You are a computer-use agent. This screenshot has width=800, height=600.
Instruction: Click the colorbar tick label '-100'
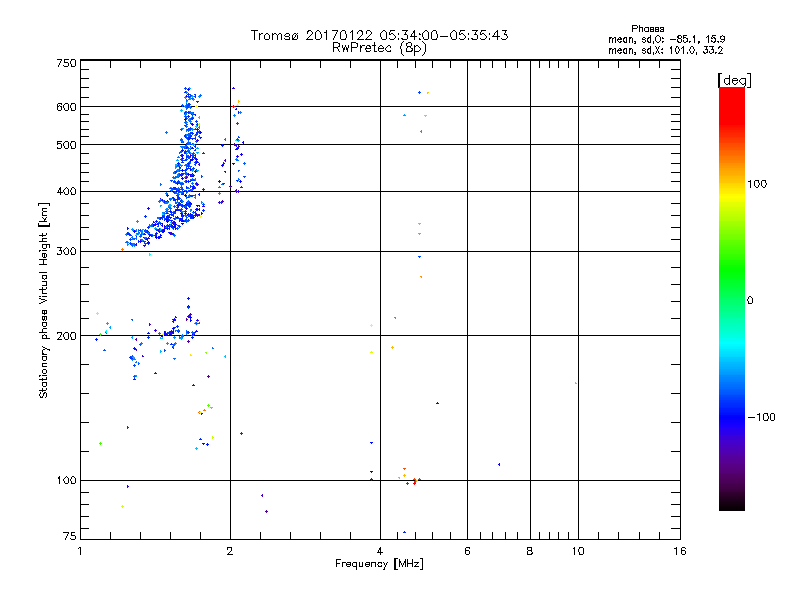click(x=762, y=417)
